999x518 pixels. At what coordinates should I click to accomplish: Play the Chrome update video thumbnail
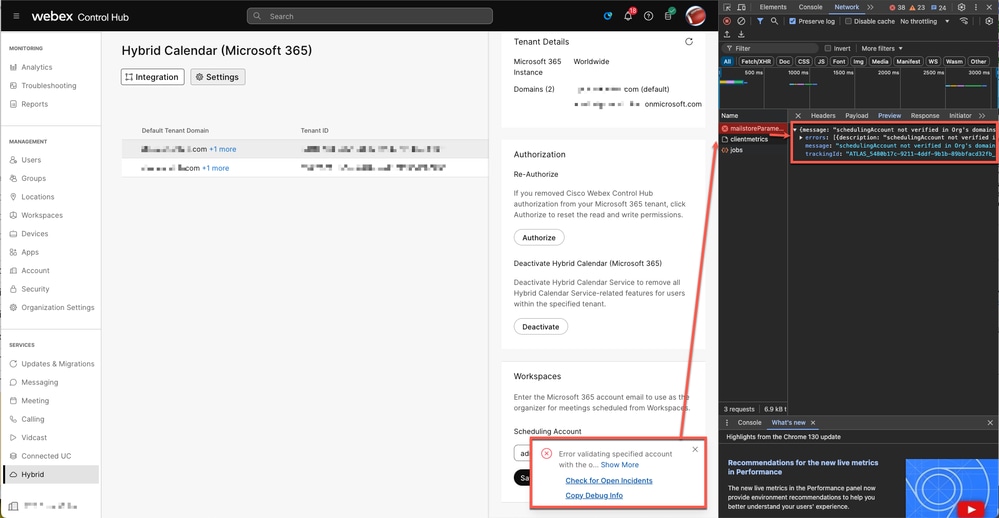[970, 509]
